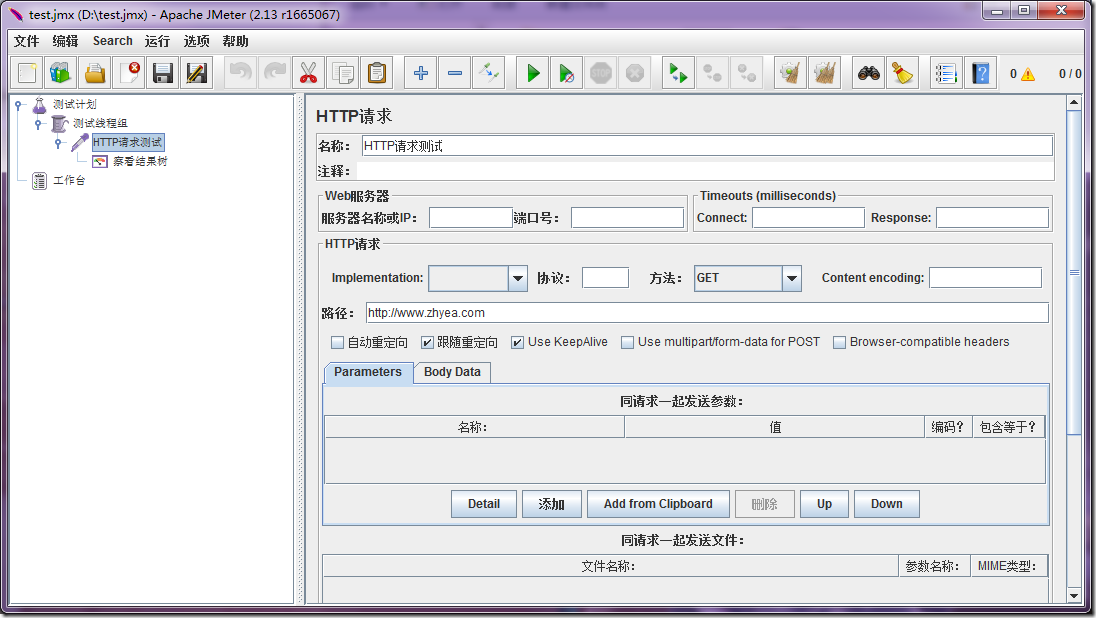Open the 运行 menu
The image size is (1096, 618).
point(157,41)
